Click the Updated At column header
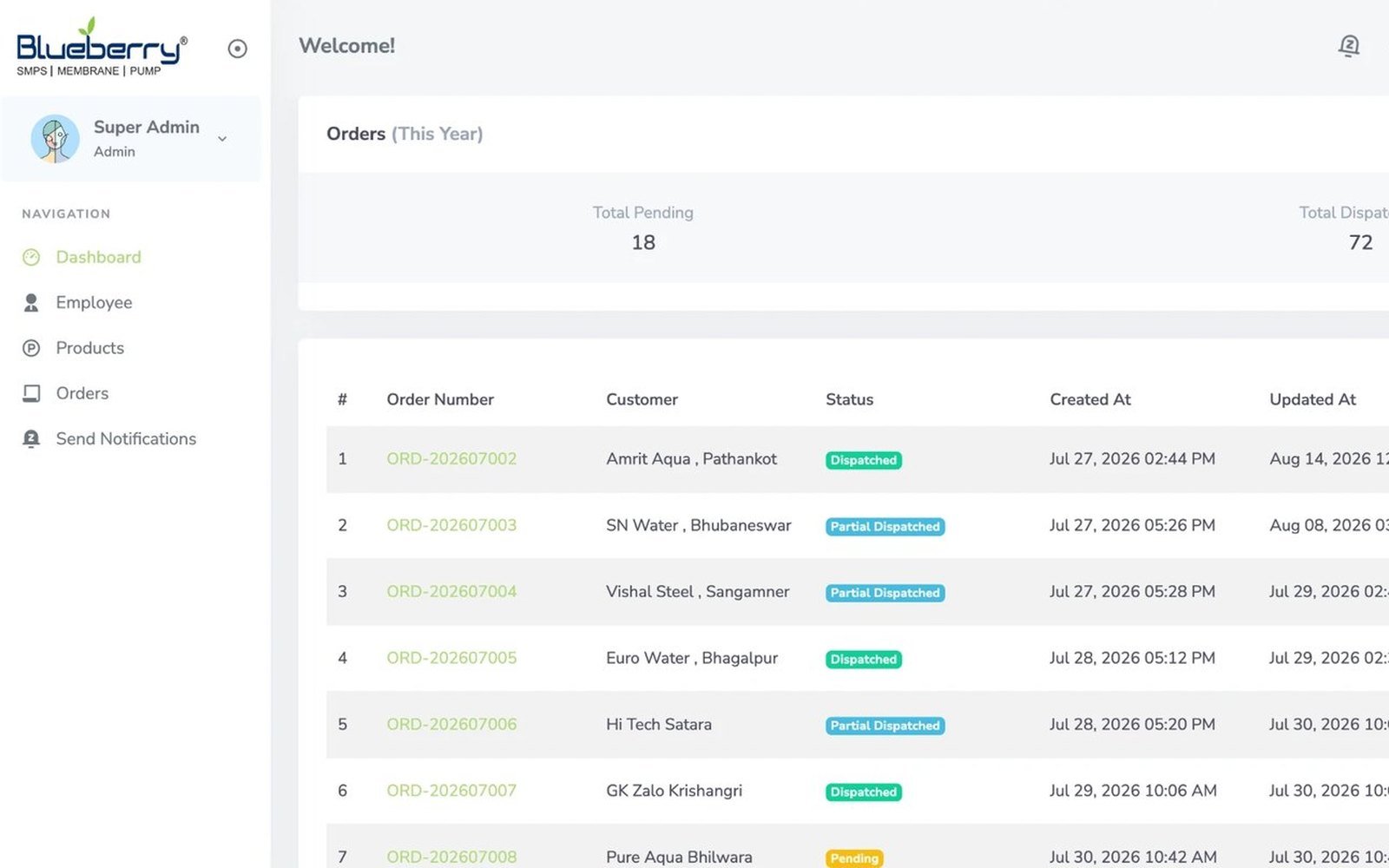The image size is (1389, 868). point(1313,399)
